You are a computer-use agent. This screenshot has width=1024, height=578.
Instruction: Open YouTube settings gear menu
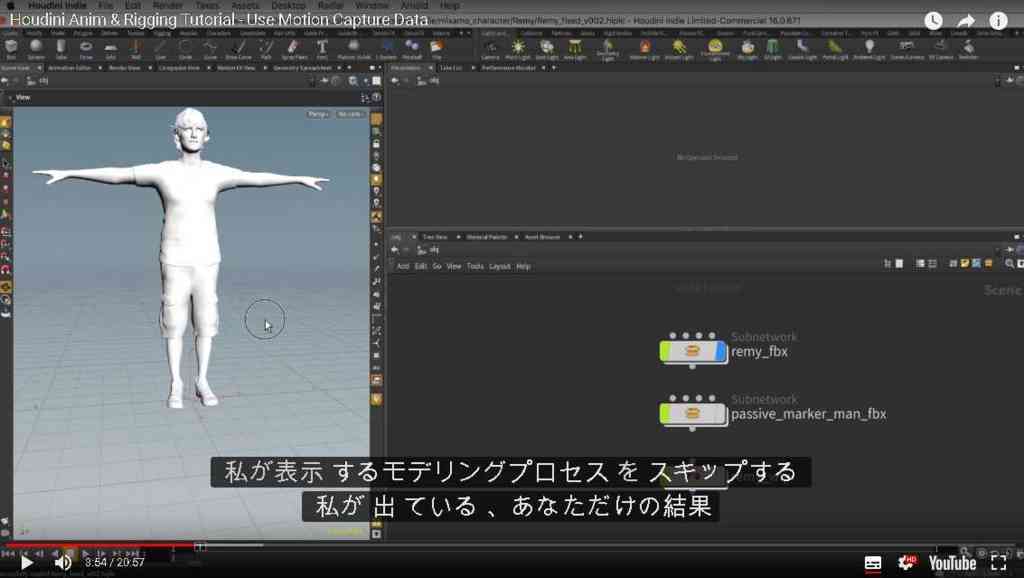907,562
